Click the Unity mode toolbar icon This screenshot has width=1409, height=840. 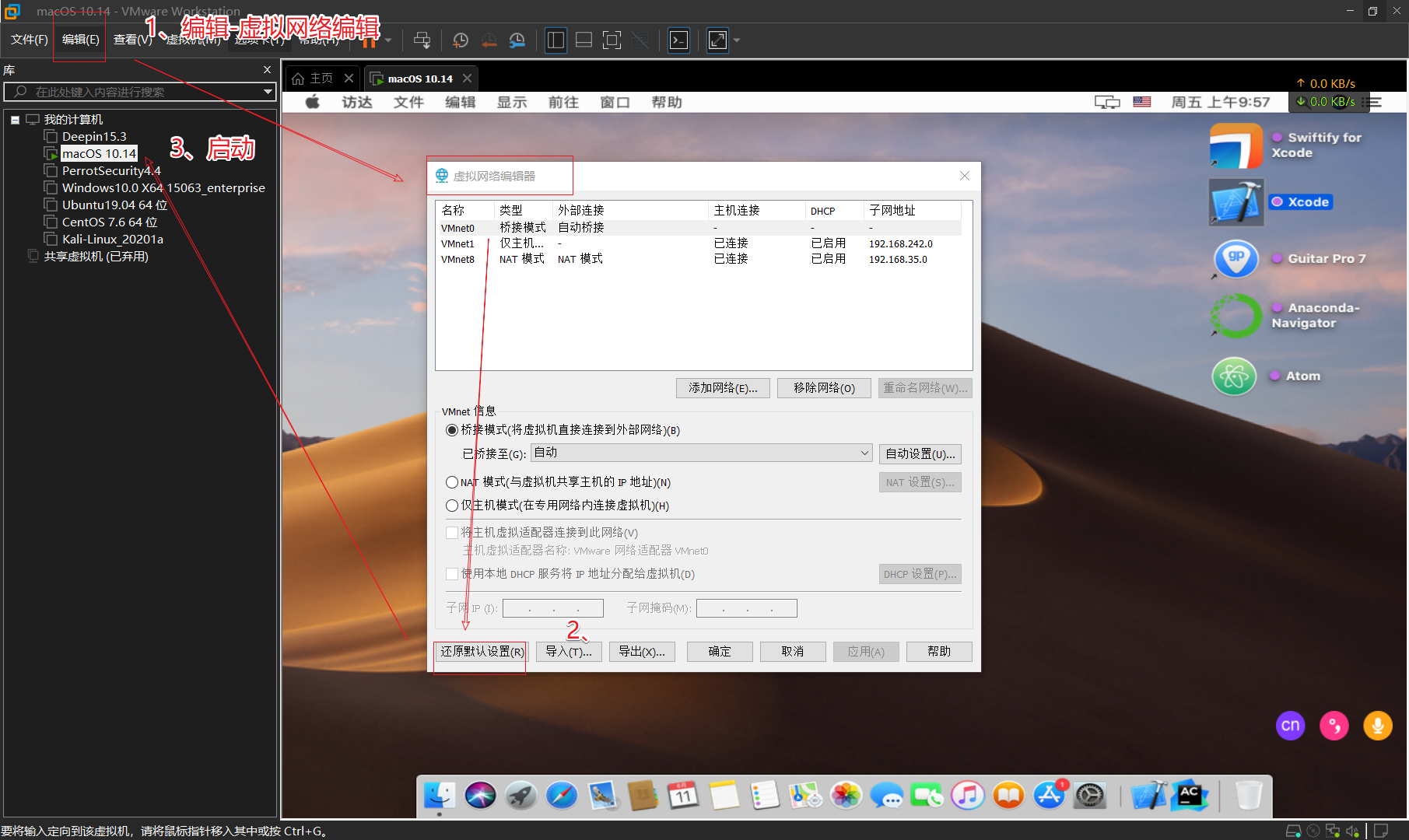coord(640,40)
